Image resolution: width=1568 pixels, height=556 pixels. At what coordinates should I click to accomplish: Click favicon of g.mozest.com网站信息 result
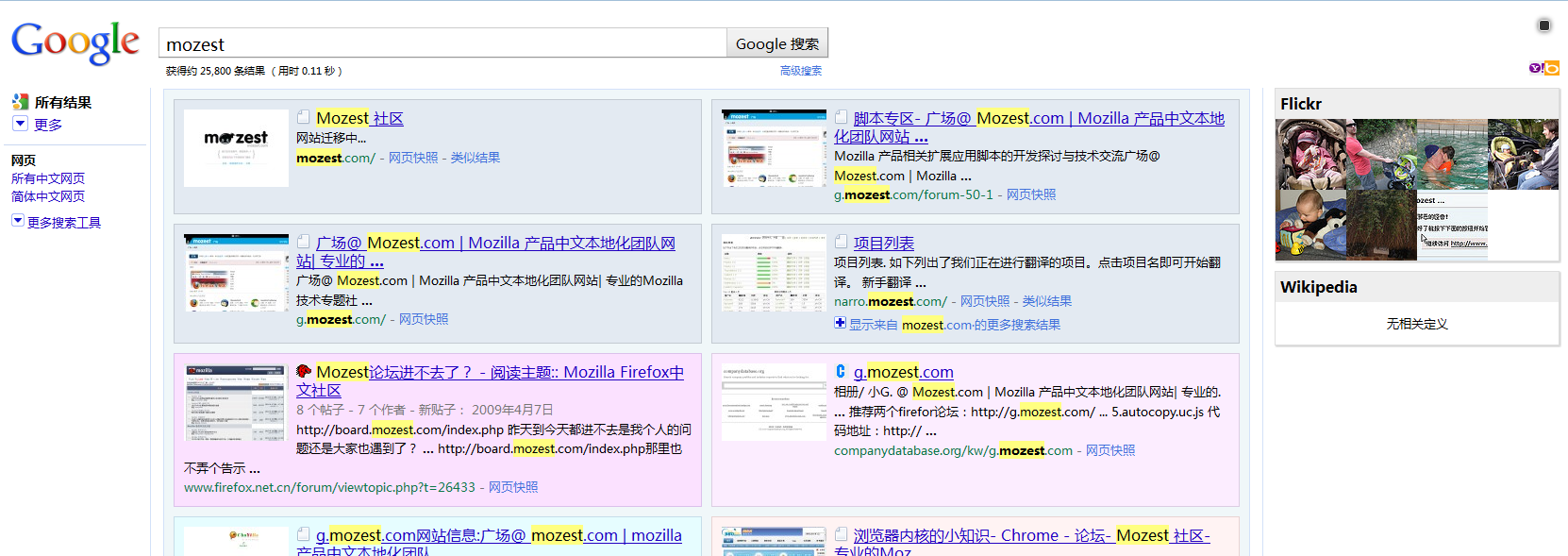[x=304, y=534]
